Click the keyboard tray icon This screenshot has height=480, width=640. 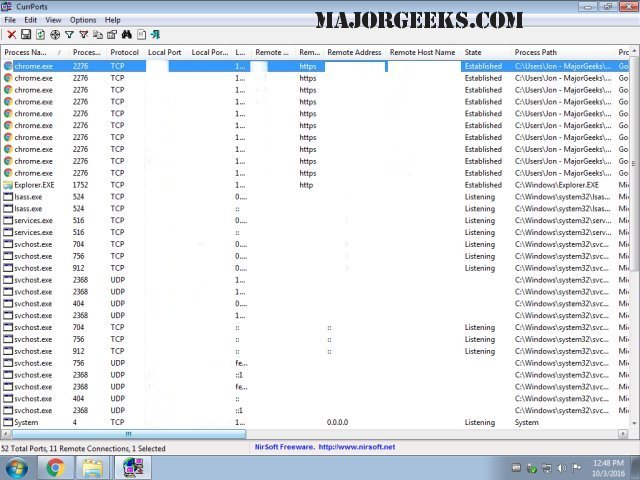[516, 468]
